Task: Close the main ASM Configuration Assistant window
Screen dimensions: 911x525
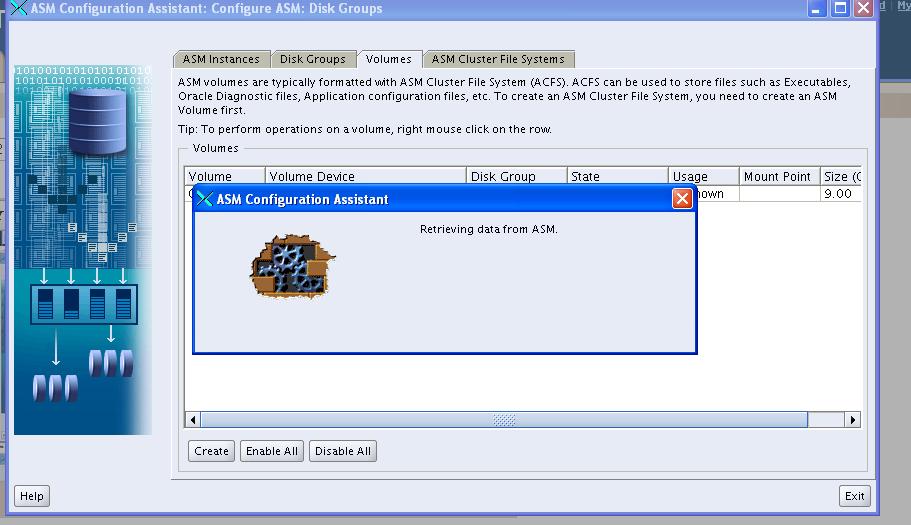Action: pos(863,9)
